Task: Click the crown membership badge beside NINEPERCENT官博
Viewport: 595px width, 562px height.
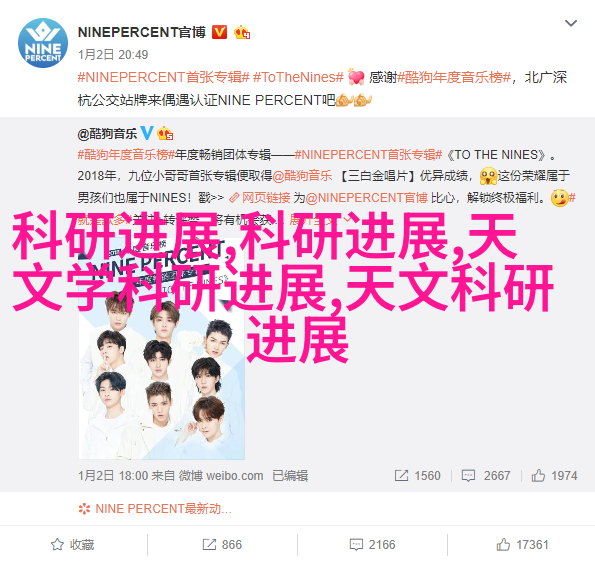Action: pos(242,32)
